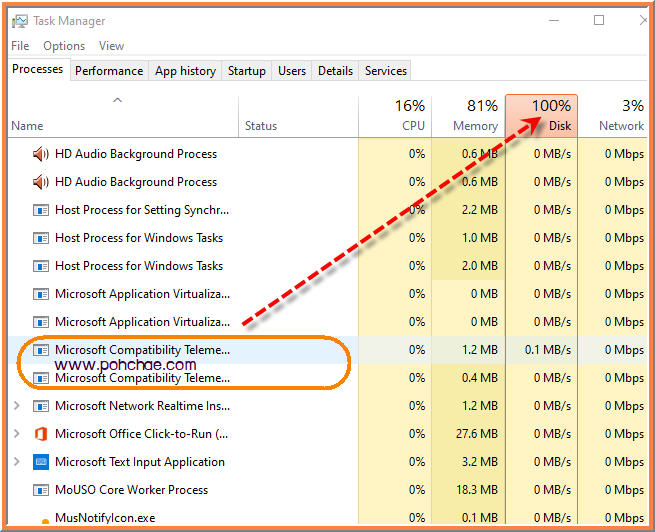
Task: Click the 0.1 MB/s disk value
Action: 548,350
